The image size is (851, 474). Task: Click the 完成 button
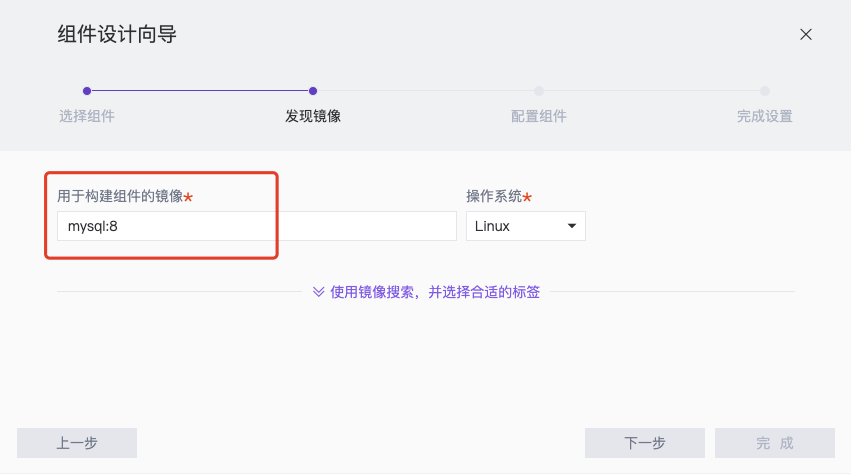pos(774,443)
